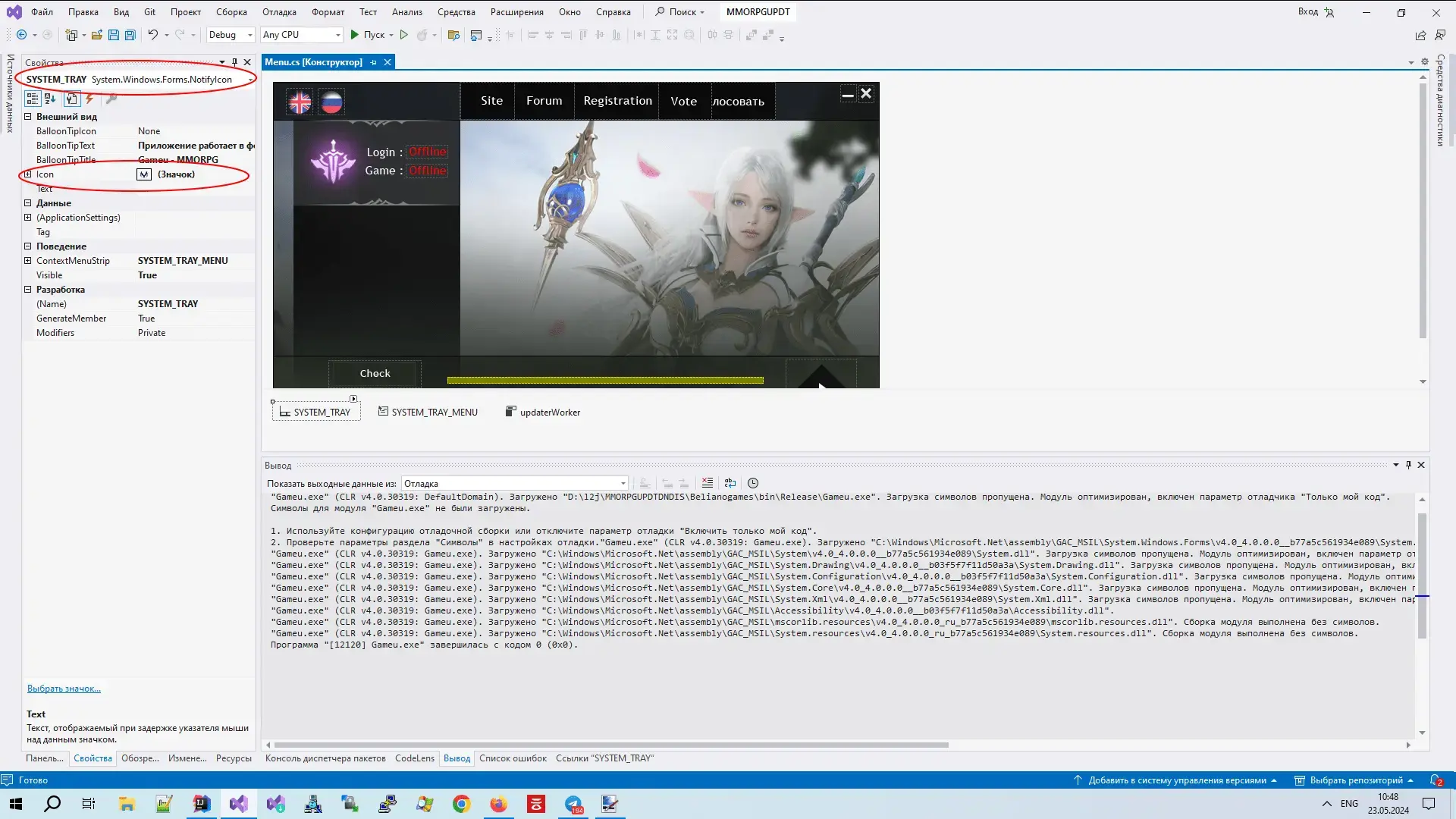The image size is (1456, 819).
Task: Open the Расширения menu
Action: 516,12
